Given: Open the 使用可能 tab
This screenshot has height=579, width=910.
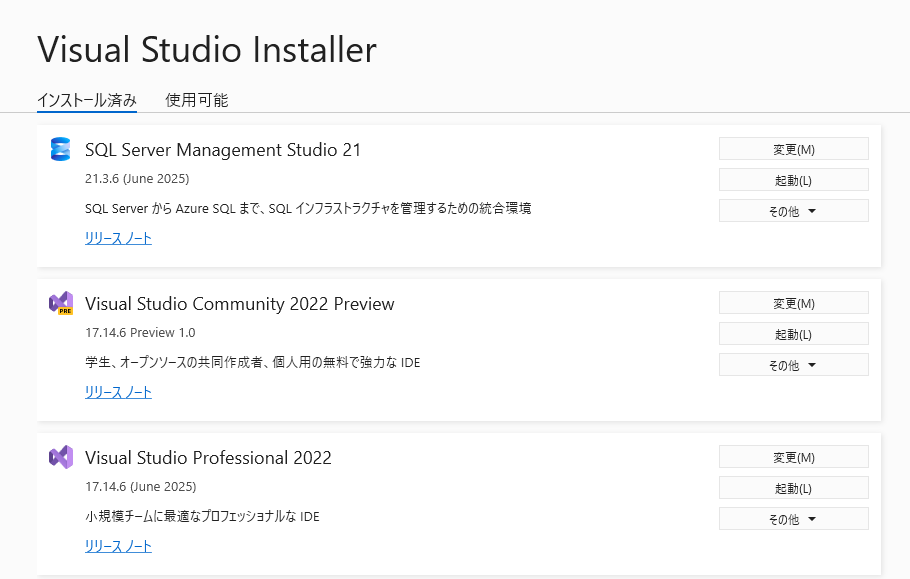Looking at the screenshot, I should (x=197, y=100).
